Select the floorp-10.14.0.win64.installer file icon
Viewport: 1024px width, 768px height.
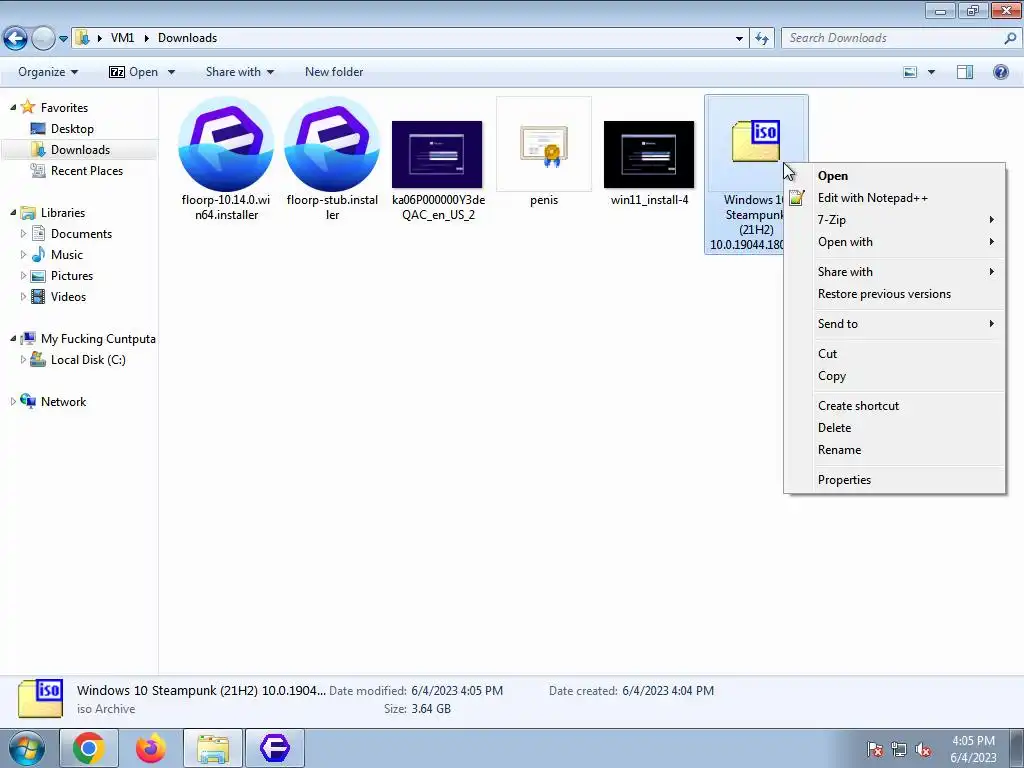(226, 144)
